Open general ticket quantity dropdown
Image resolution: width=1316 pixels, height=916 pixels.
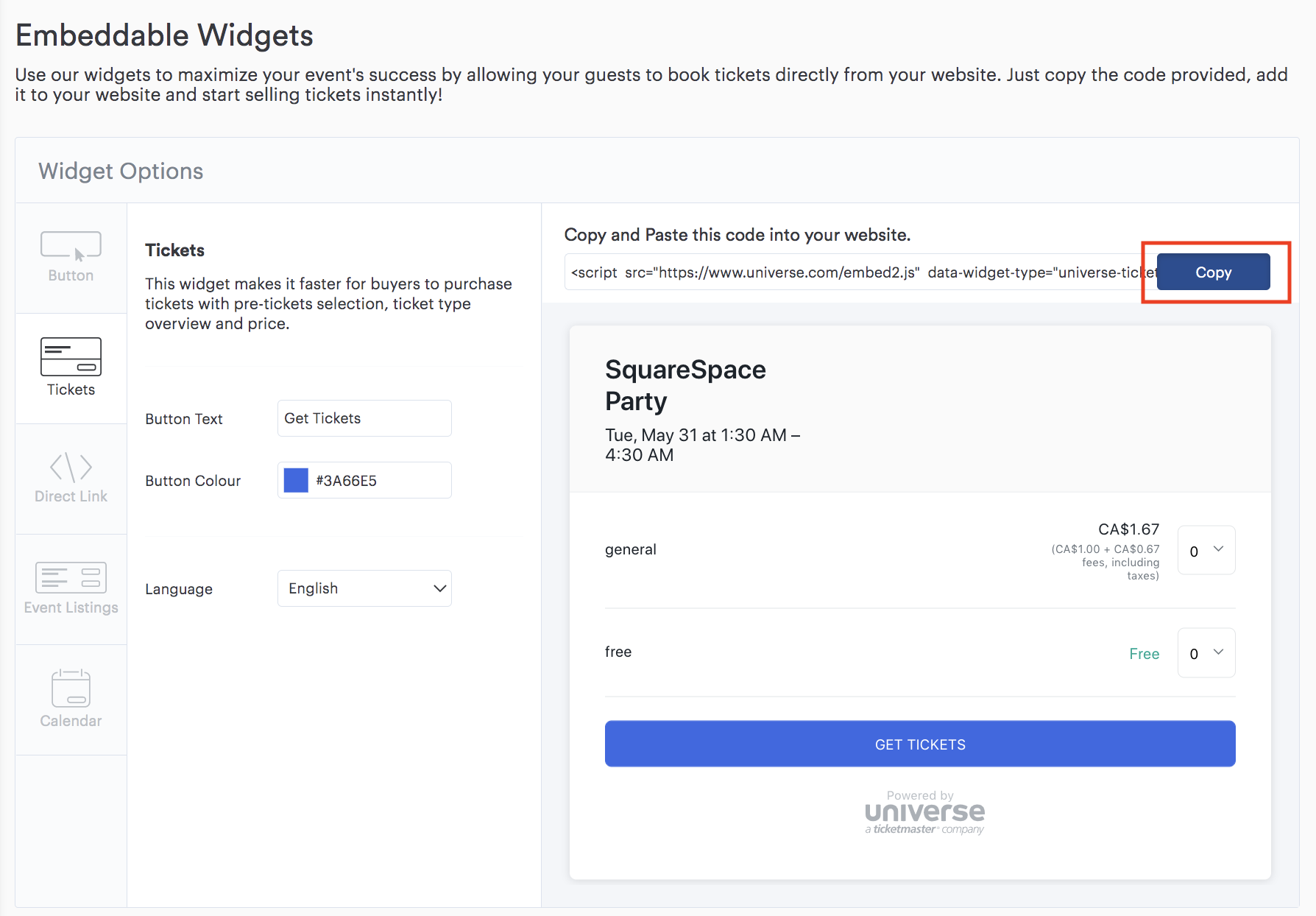point(1206,550)
